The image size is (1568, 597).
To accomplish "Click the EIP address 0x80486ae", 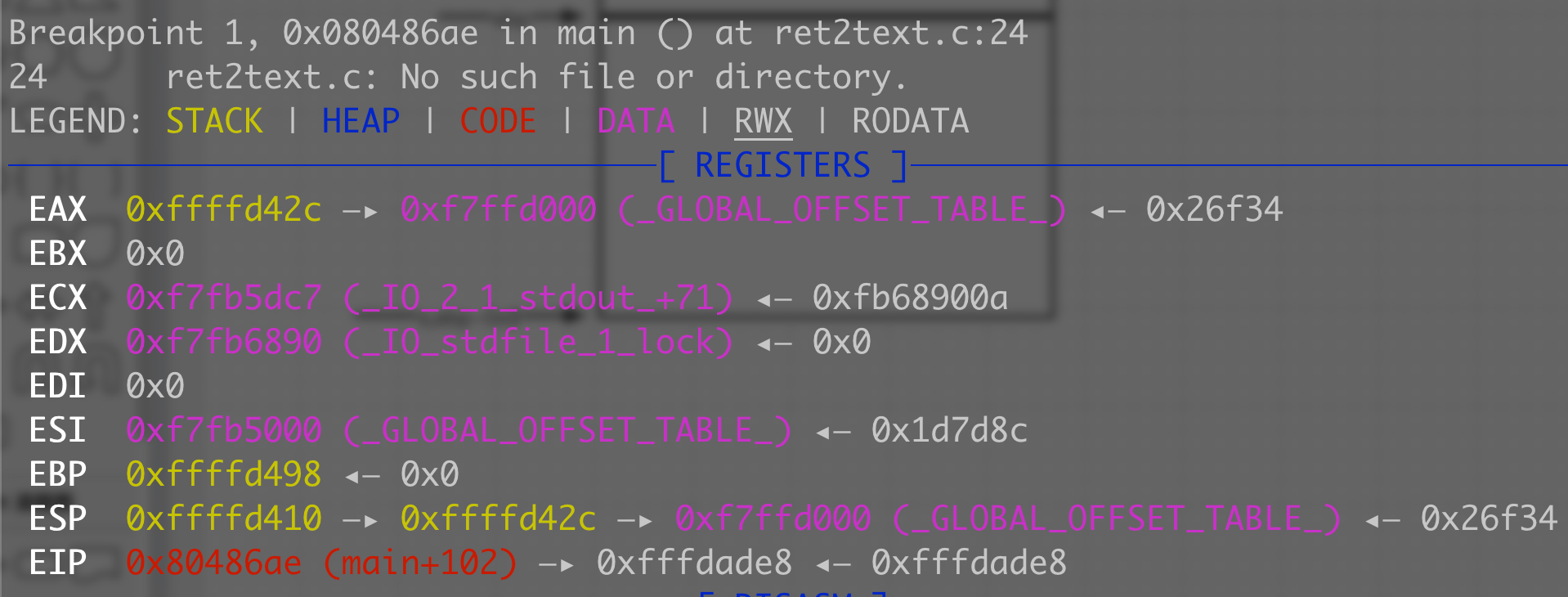I will click(x=214, y=563).
